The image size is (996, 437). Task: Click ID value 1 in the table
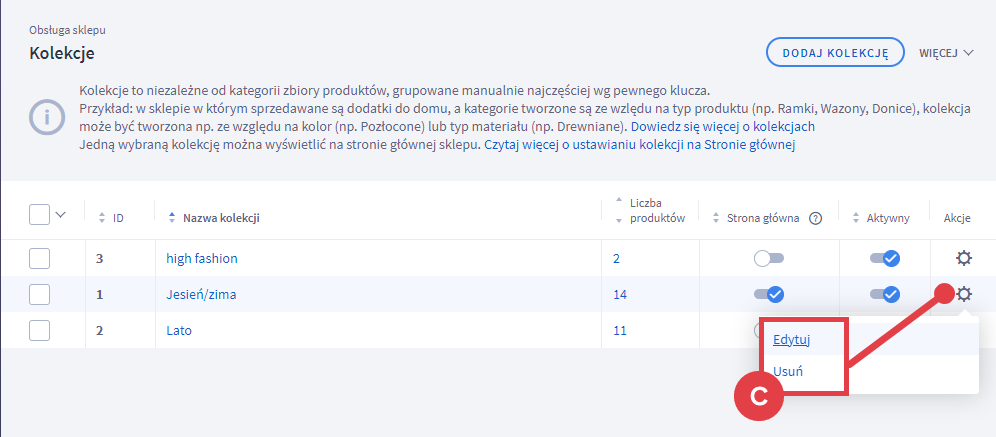[x=99, y=294]
